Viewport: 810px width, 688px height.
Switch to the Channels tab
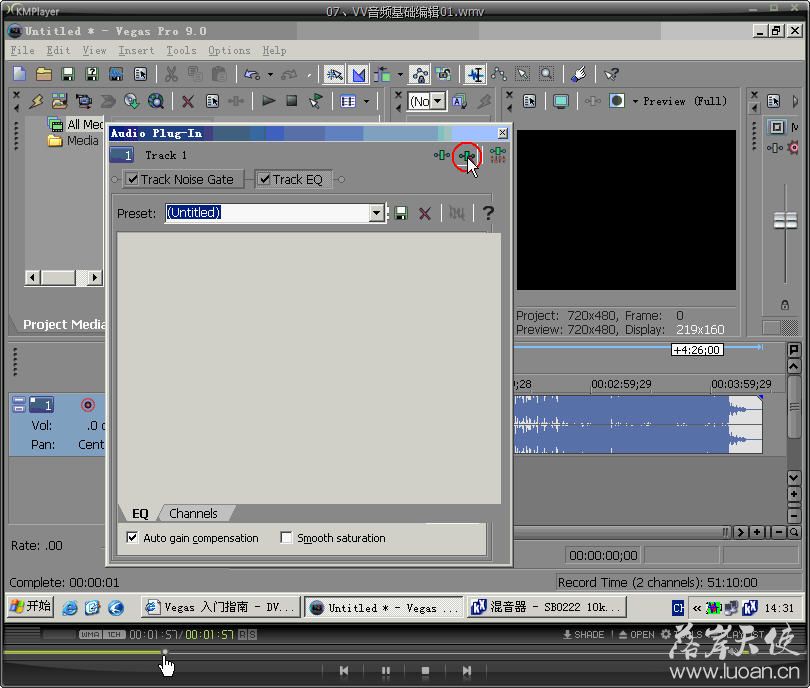194,513
